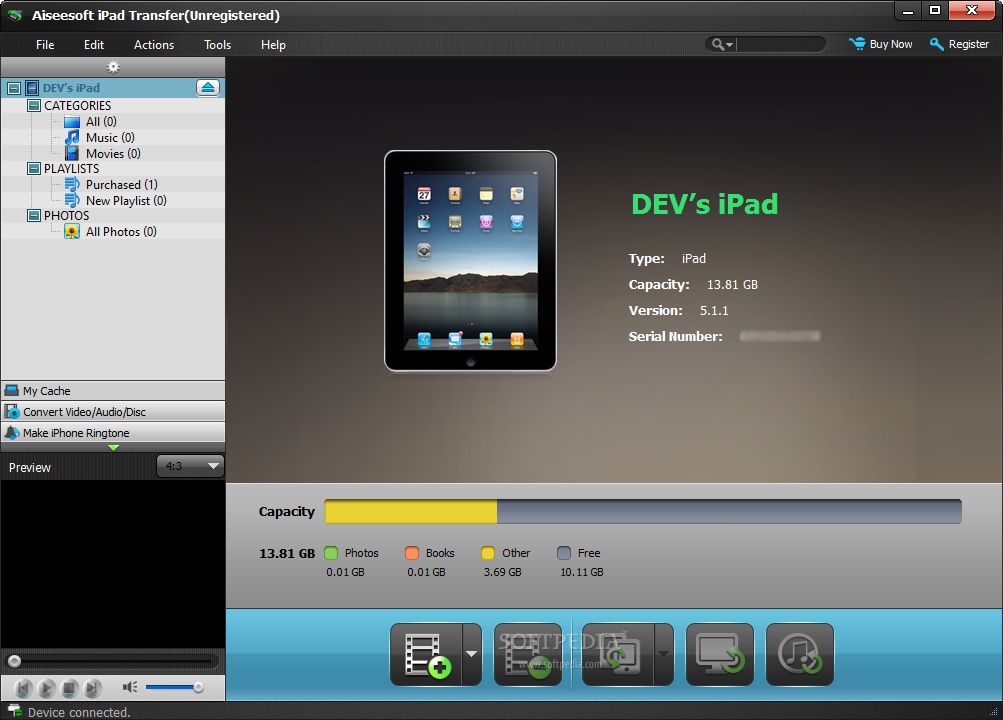Select New Playlist (0) item
The width and height of the screenshot is (1003, 720).
coord(126,201)
